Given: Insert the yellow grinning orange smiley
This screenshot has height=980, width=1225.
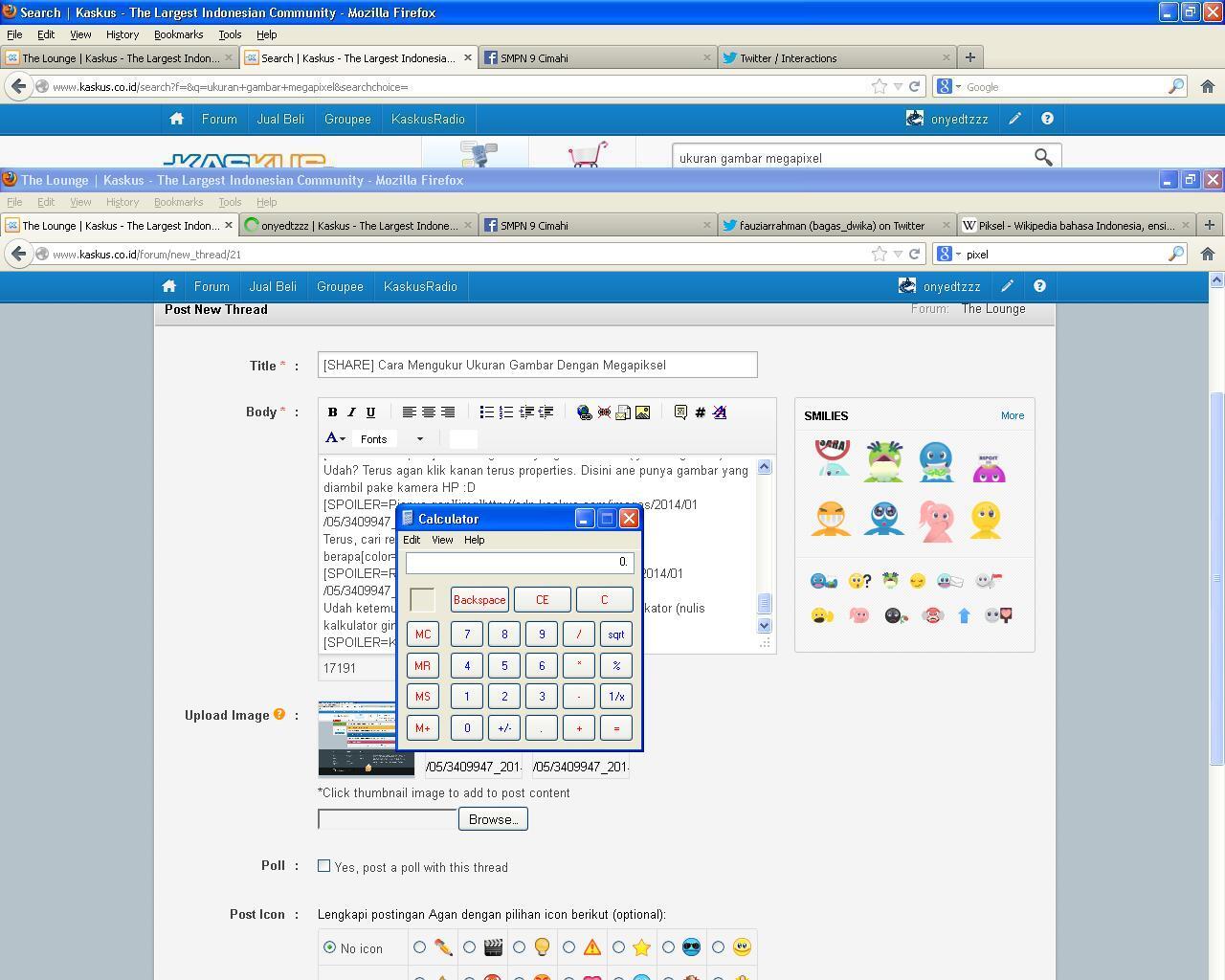Looking at the screenshot, I should click(832, 519).
